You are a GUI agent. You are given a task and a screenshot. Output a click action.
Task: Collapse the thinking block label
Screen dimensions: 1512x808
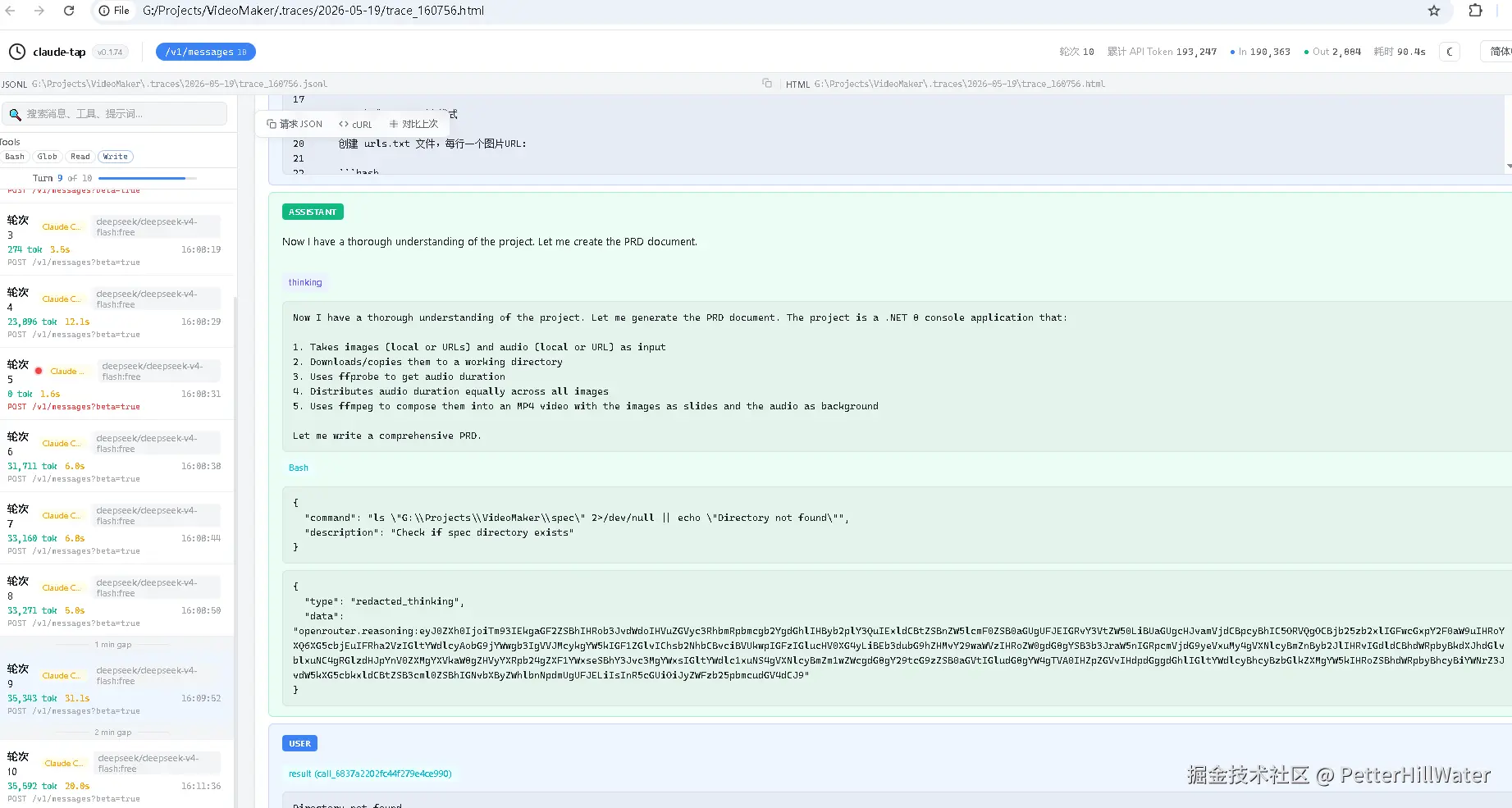pos(305,282)
